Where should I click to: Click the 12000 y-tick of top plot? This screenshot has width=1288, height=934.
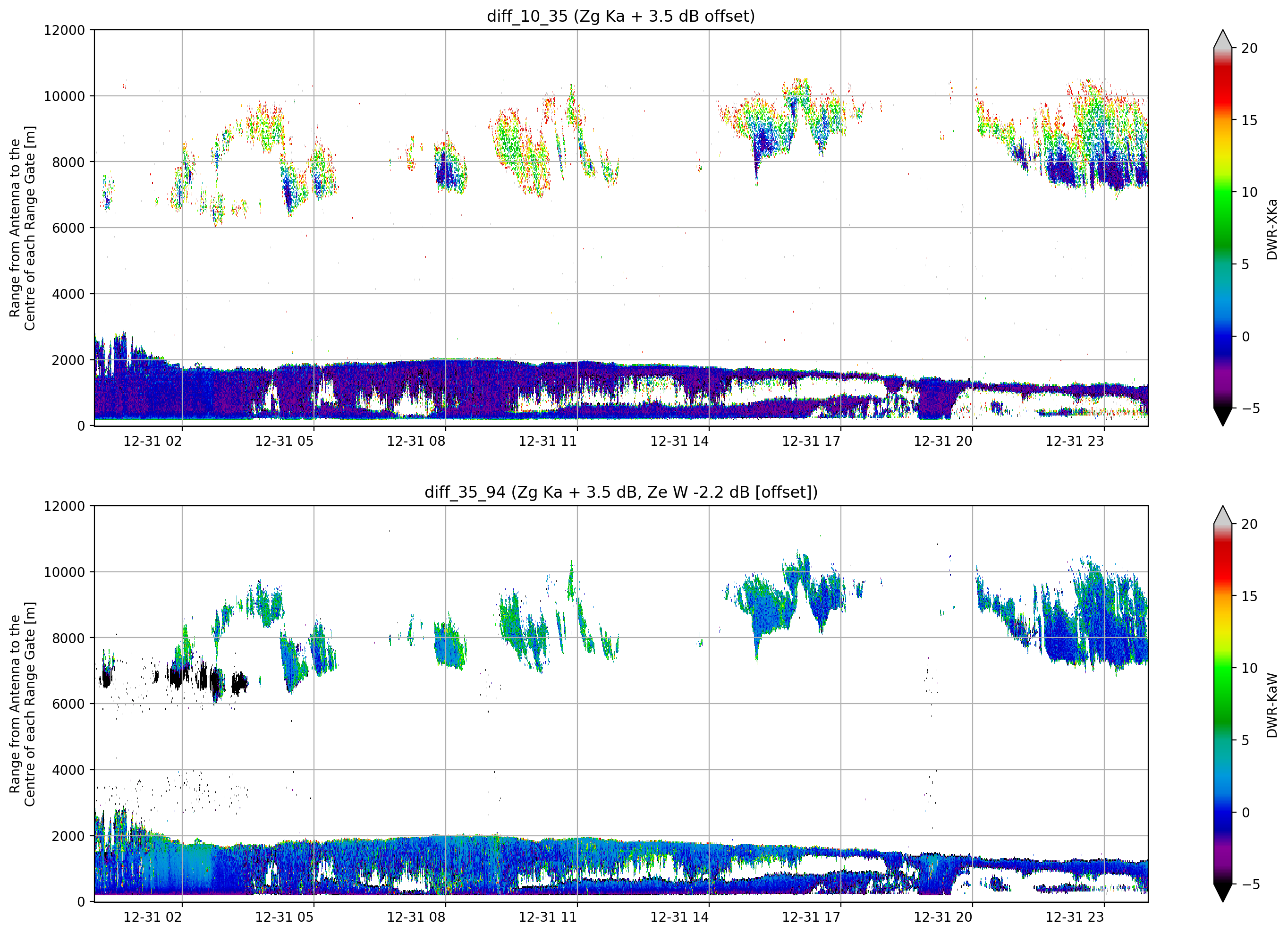click(64, 30)
